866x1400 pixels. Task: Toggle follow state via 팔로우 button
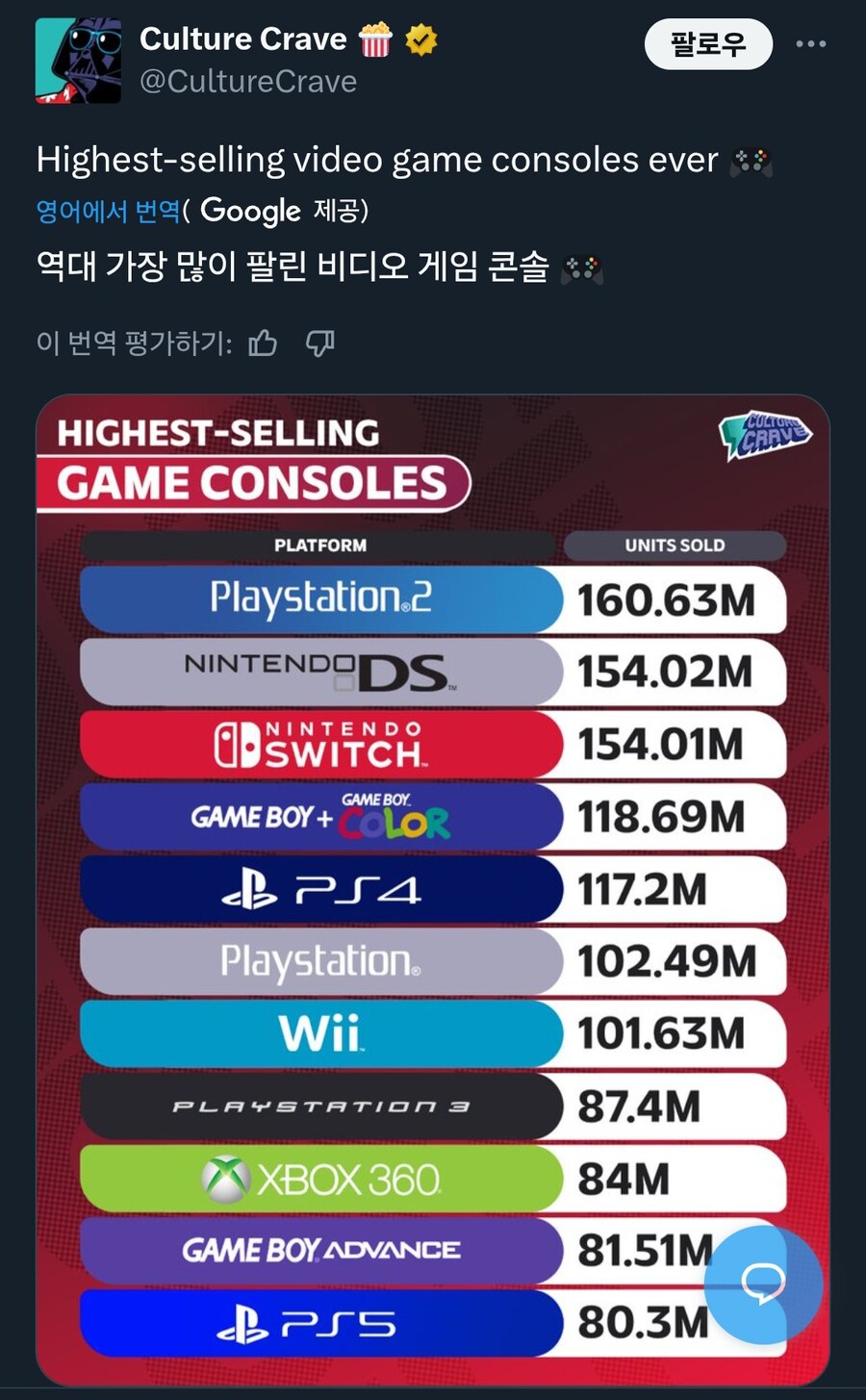click(x=707, y=44)
